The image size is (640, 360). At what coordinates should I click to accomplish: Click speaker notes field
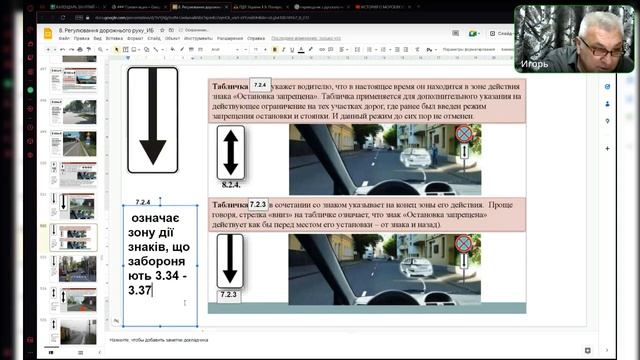pyautogui.click(x=158, y=340)
